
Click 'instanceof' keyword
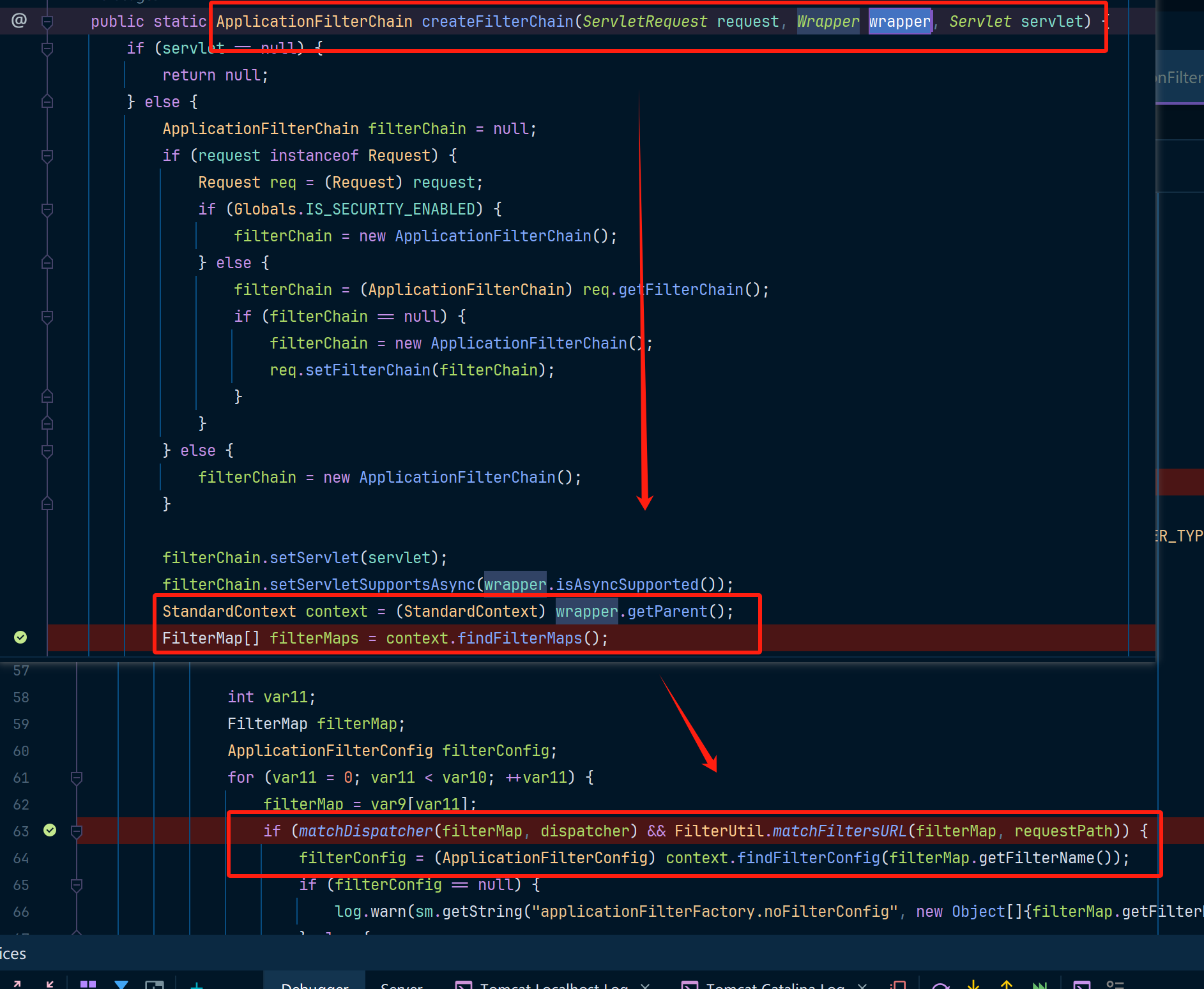coord(314,155)
